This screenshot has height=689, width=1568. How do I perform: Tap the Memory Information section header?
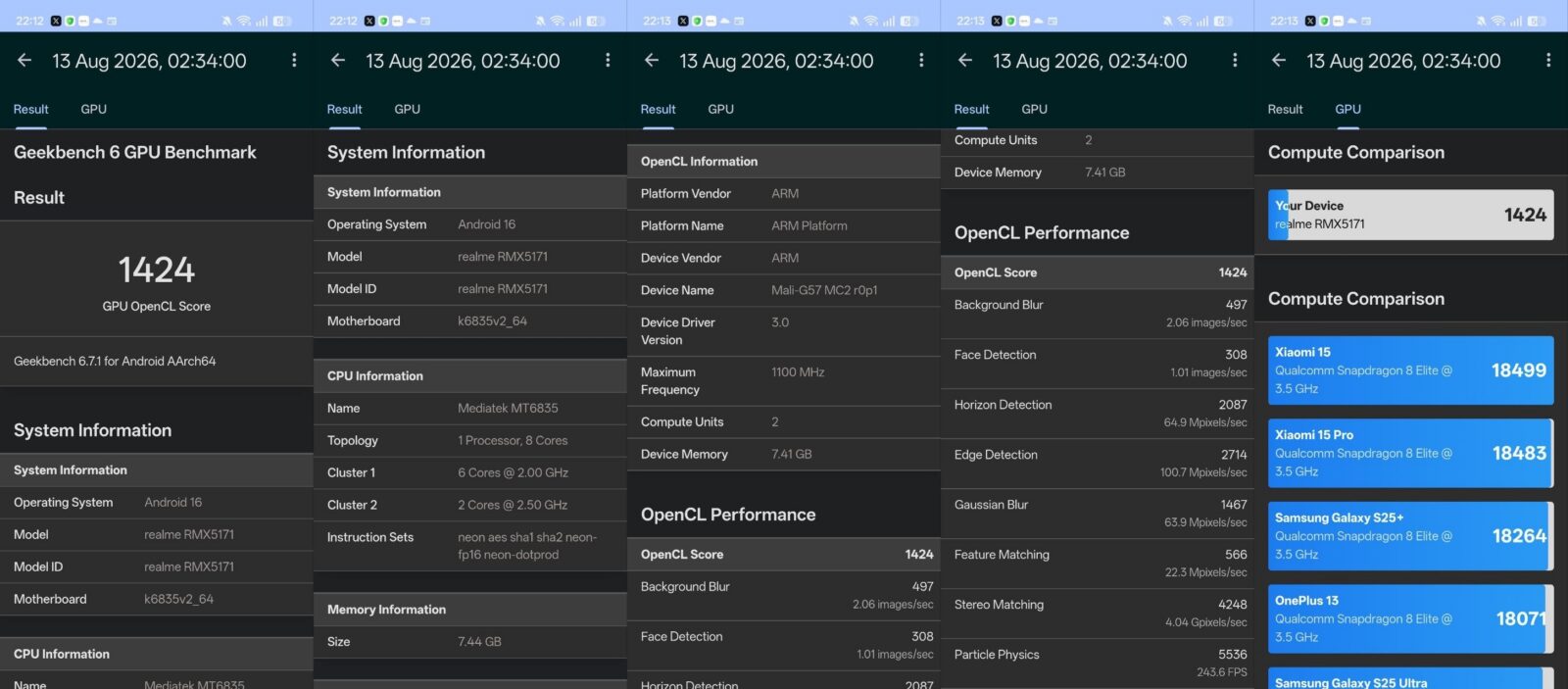(x=470, y=610)
